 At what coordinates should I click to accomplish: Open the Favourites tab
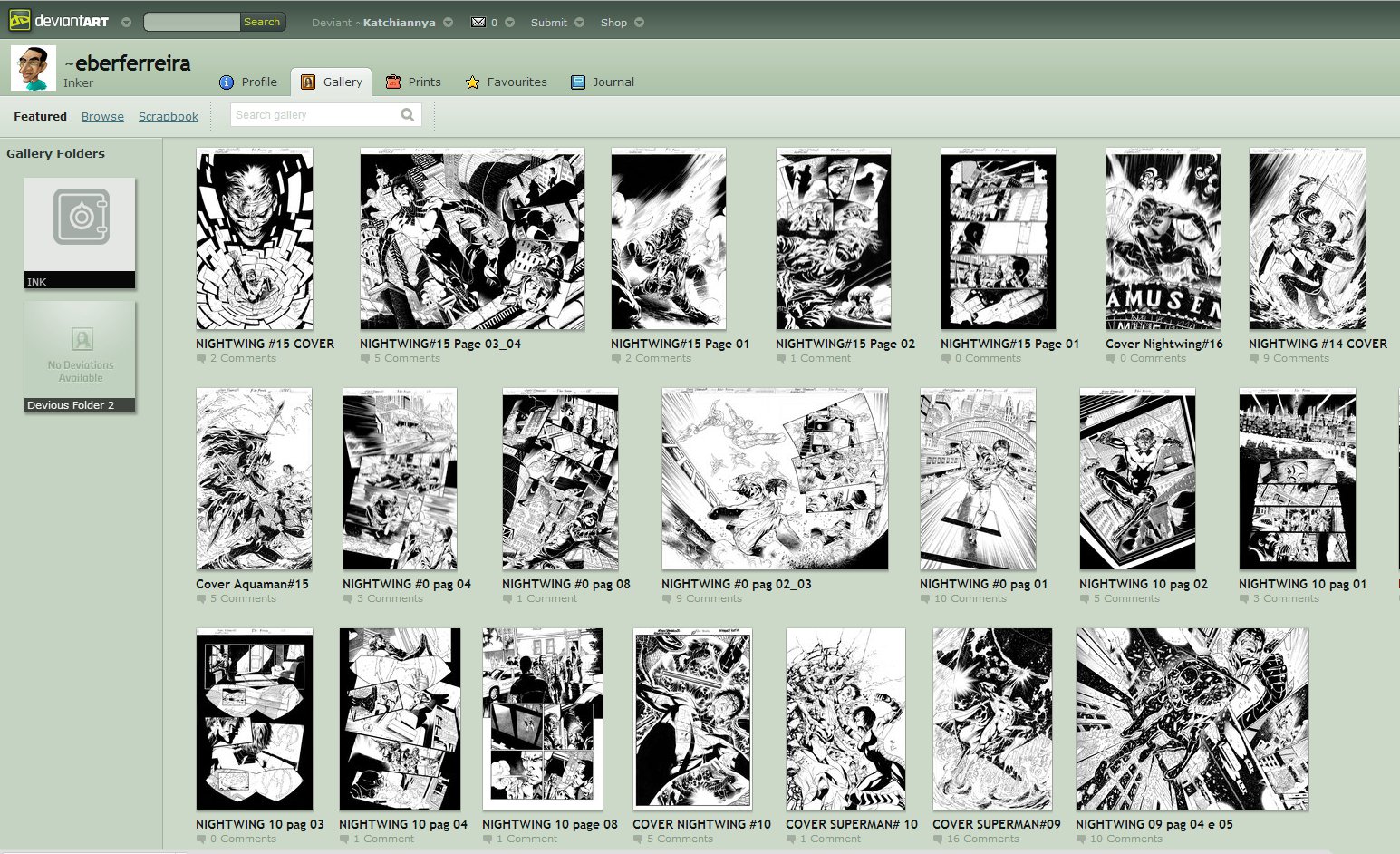(x=506, y=82)
